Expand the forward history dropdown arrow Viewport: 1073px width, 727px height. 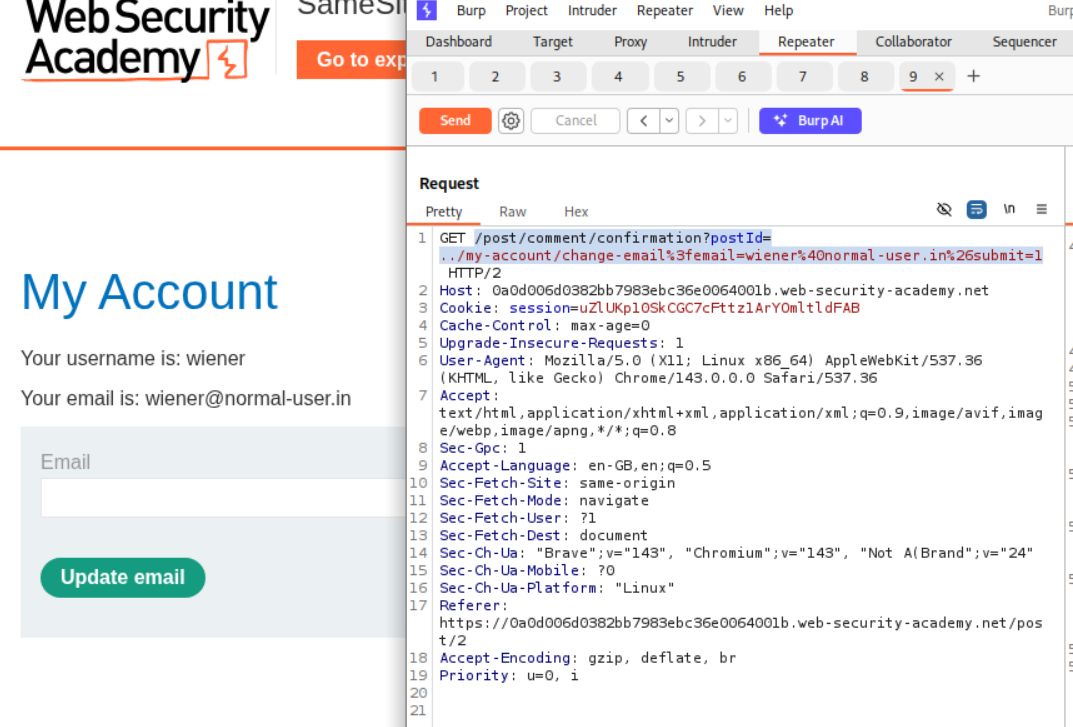(x=727, y=121)
